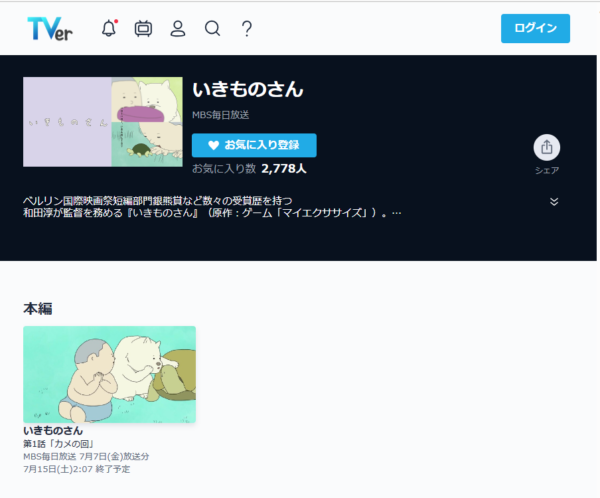The image size is (600, 498).
Task: Click the series banner thumbnail image
Action: point(103,121)
